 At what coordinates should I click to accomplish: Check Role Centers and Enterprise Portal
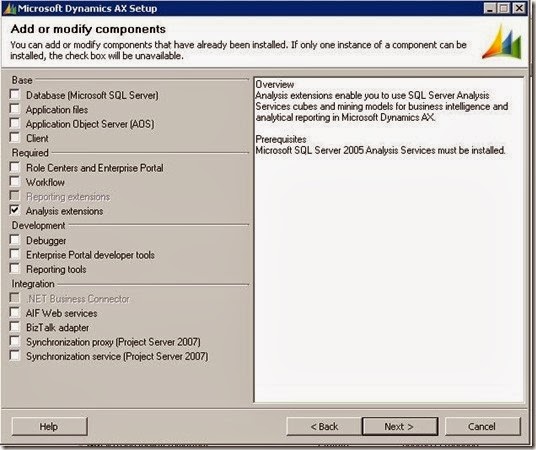pyautogui.click(x=15, y=168)
